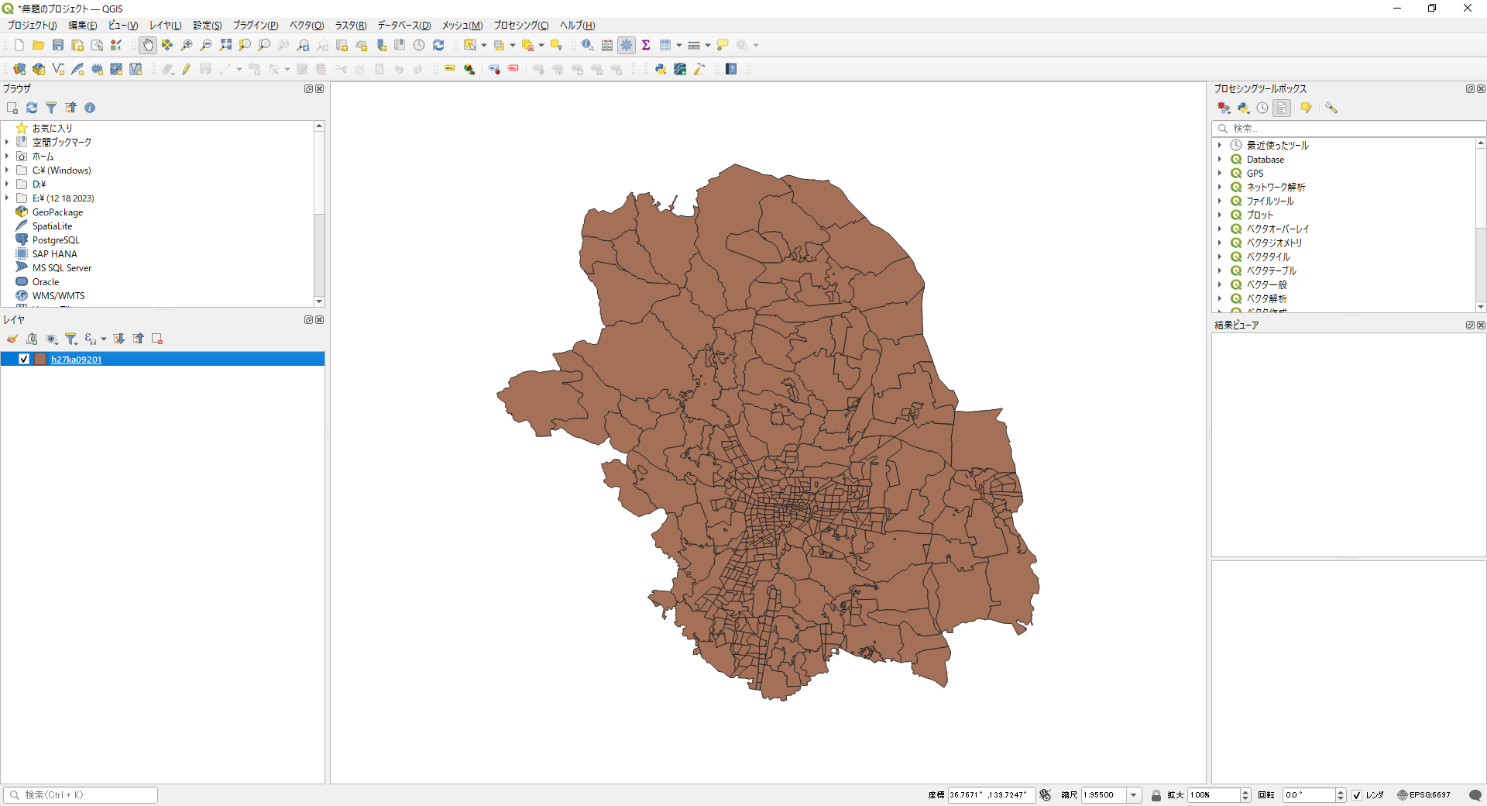
Task: Select the Pan Map hand tool
Action: (148, 45)
